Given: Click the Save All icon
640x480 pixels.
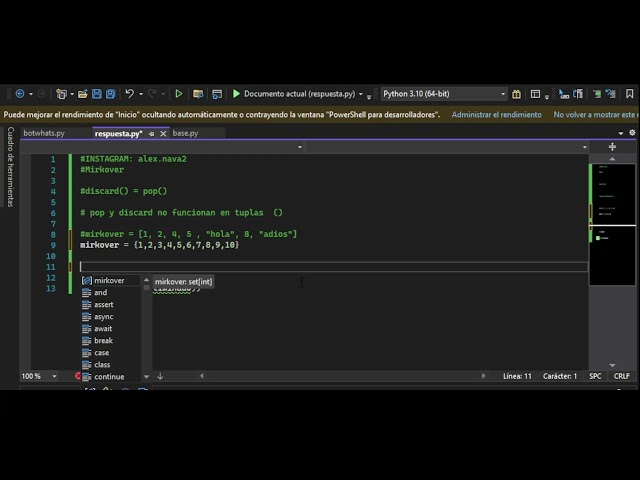Looking at the screenshot, I should (x=111, y=94).
